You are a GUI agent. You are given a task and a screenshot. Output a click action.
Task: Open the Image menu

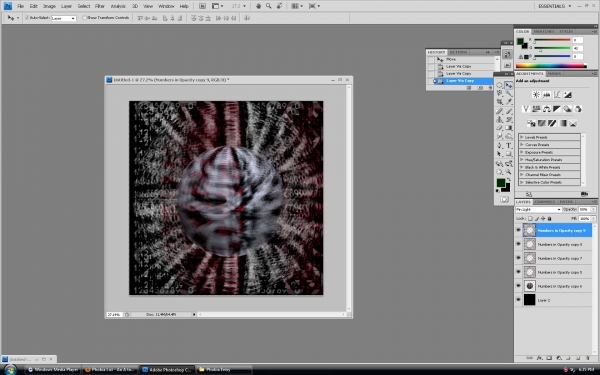(x=49, y=6)
